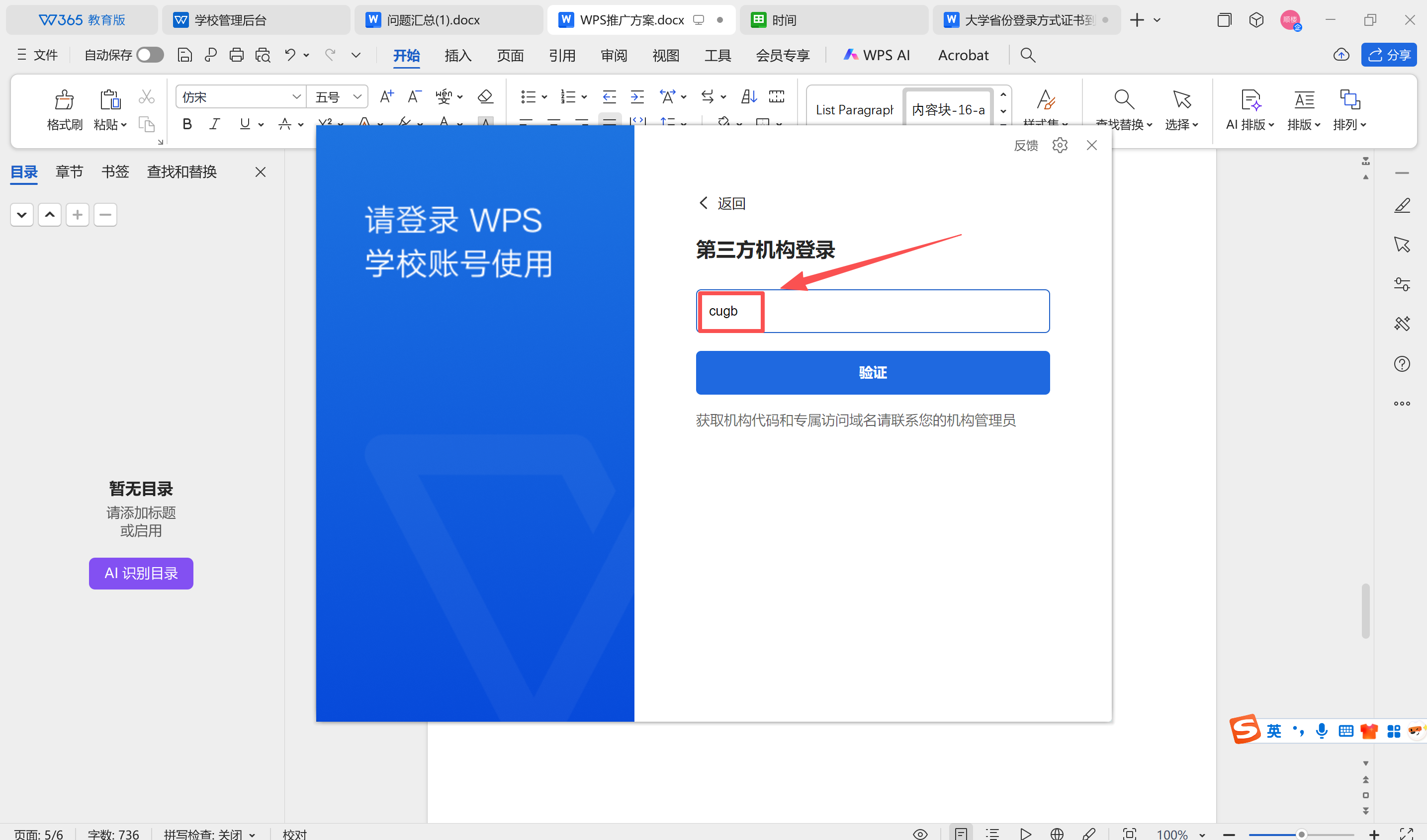Click the institution code input field
Image resolution: width=1427 pixels, height=840 pixels.
click(873, 311)
